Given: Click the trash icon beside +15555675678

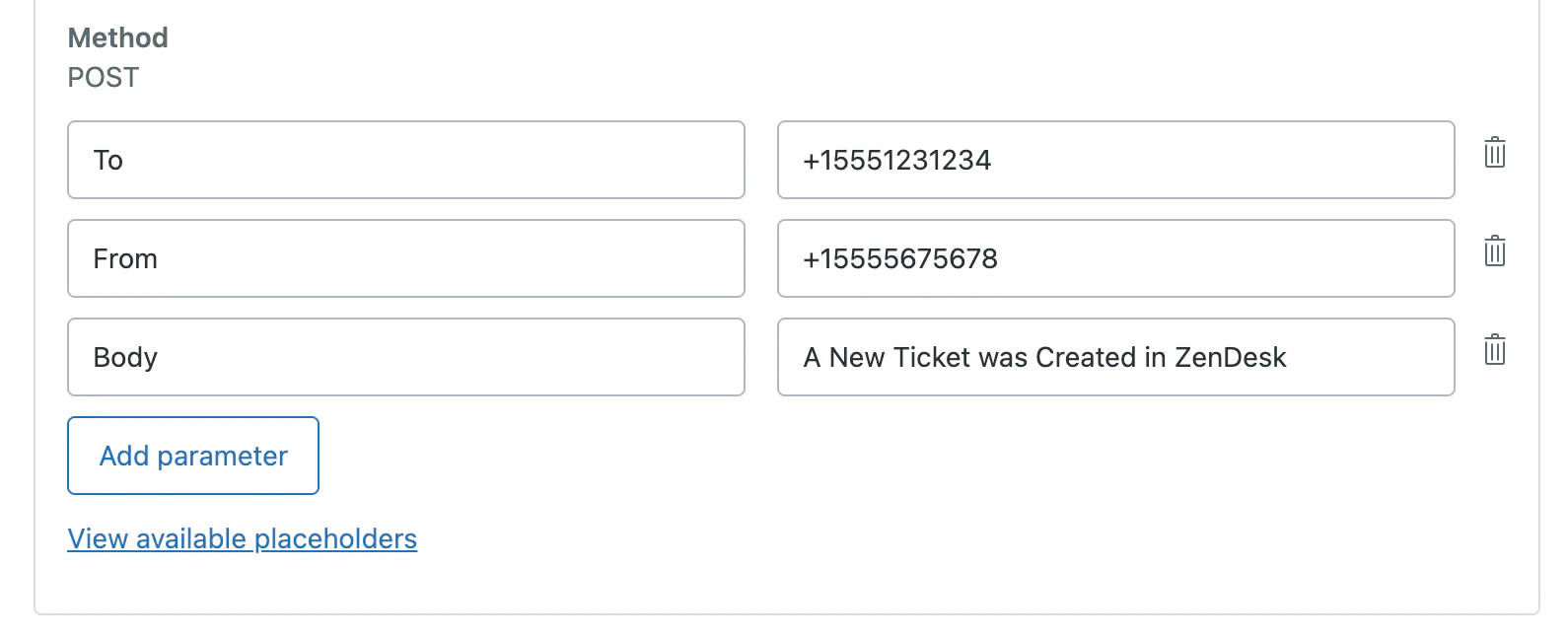Looking at the screenshot, I should tap(1495, 252).
